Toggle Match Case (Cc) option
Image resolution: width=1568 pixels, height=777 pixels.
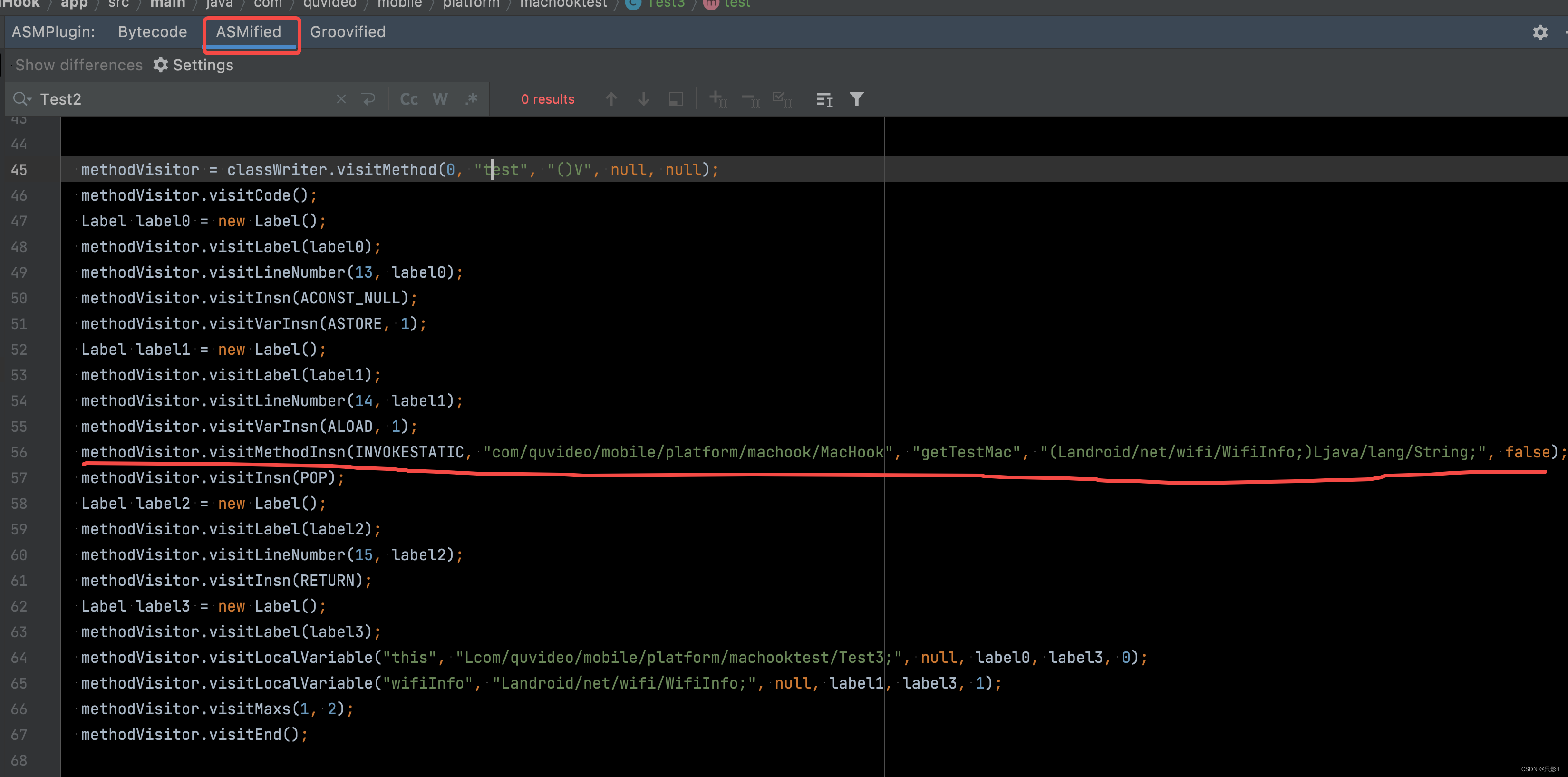point(409,99)
